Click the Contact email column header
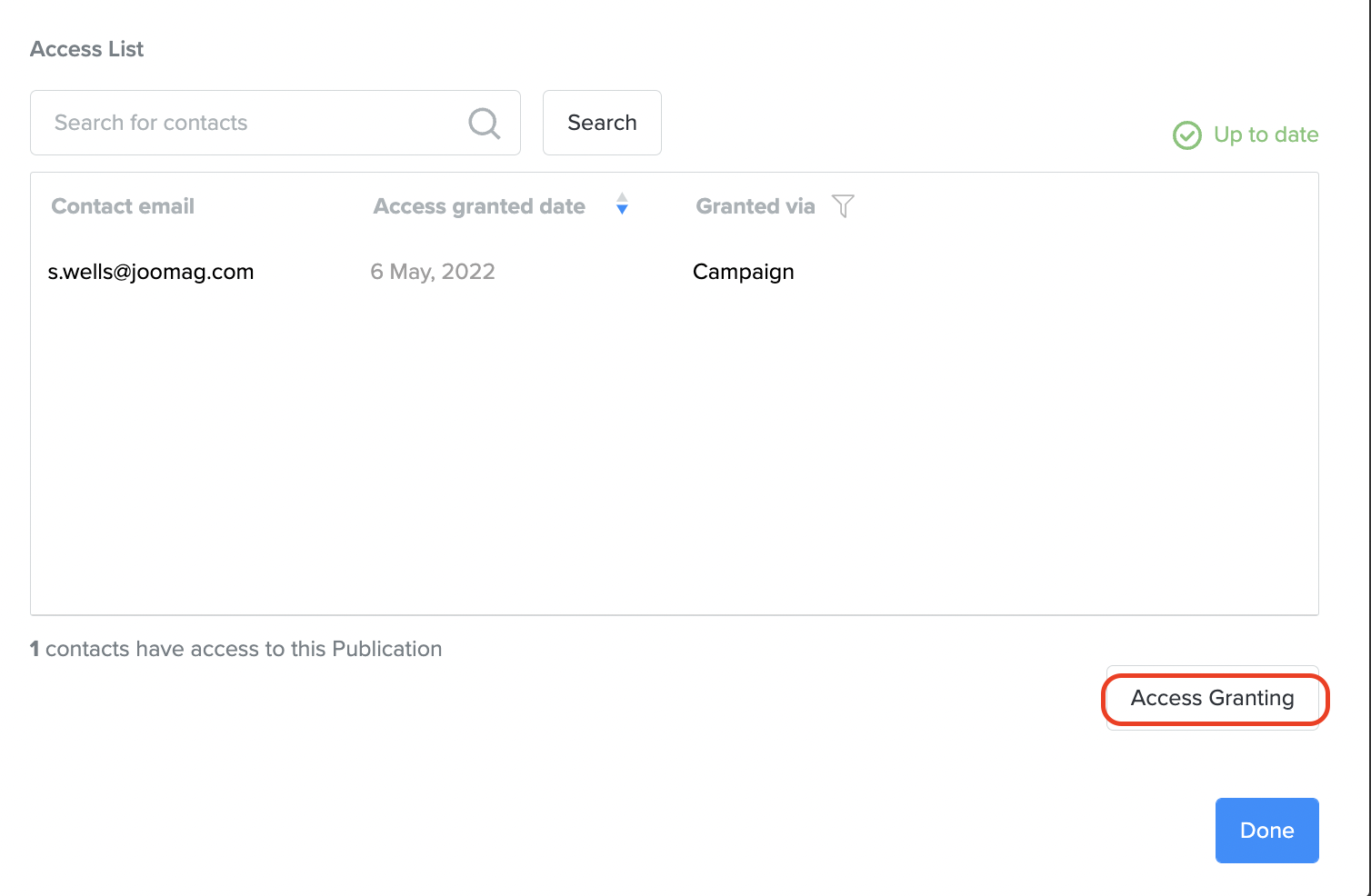Viewport: 1371px width, 896px height. pyautogui.click(x=123, y=206)
